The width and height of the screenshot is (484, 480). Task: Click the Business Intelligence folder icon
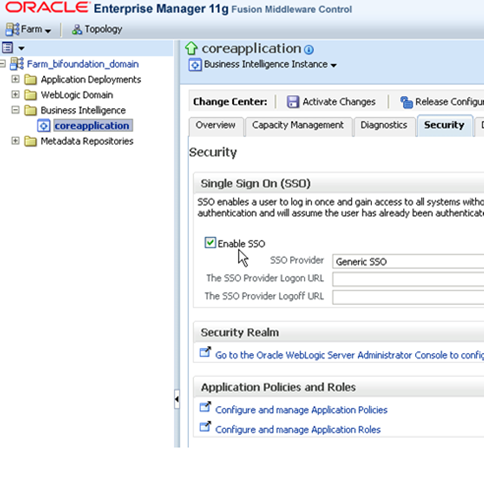tap(31, 110)
